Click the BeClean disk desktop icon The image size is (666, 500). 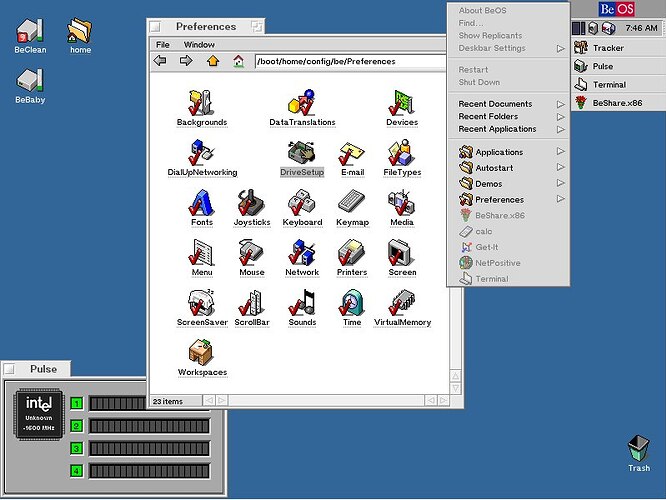30,31
